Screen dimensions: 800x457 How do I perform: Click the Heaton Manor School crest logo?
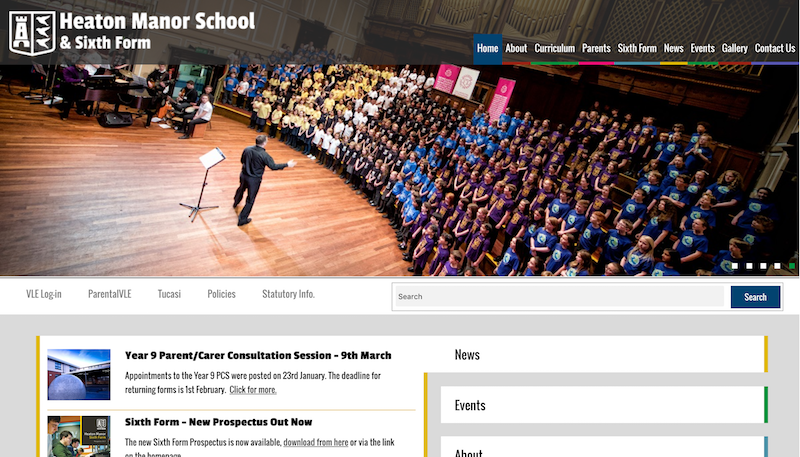coord(31,31)
